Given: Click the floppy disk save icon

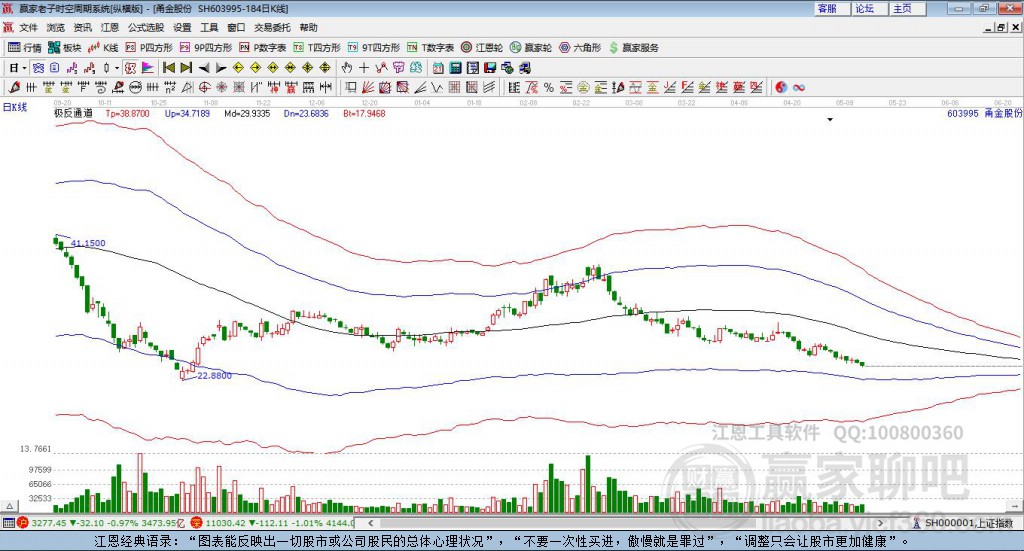Looking at the screenshot, I should (490, 68).
